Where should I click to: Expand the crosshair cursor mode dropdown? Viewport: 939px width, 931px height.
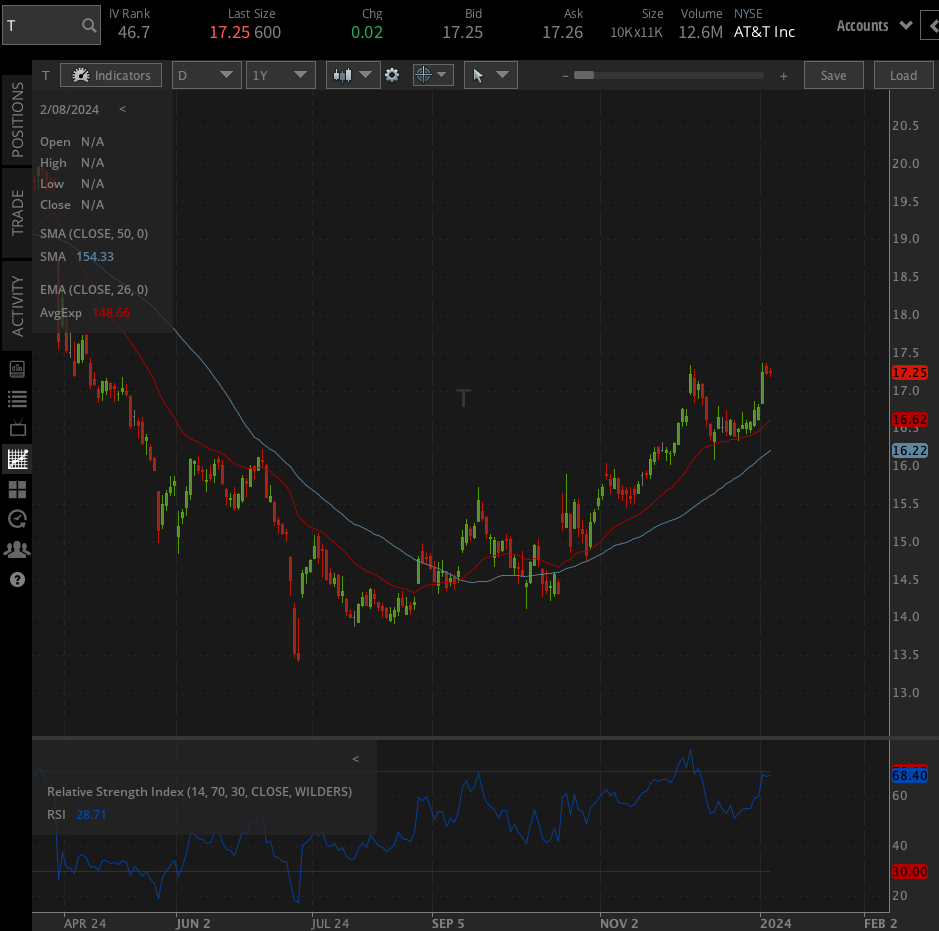432,75
